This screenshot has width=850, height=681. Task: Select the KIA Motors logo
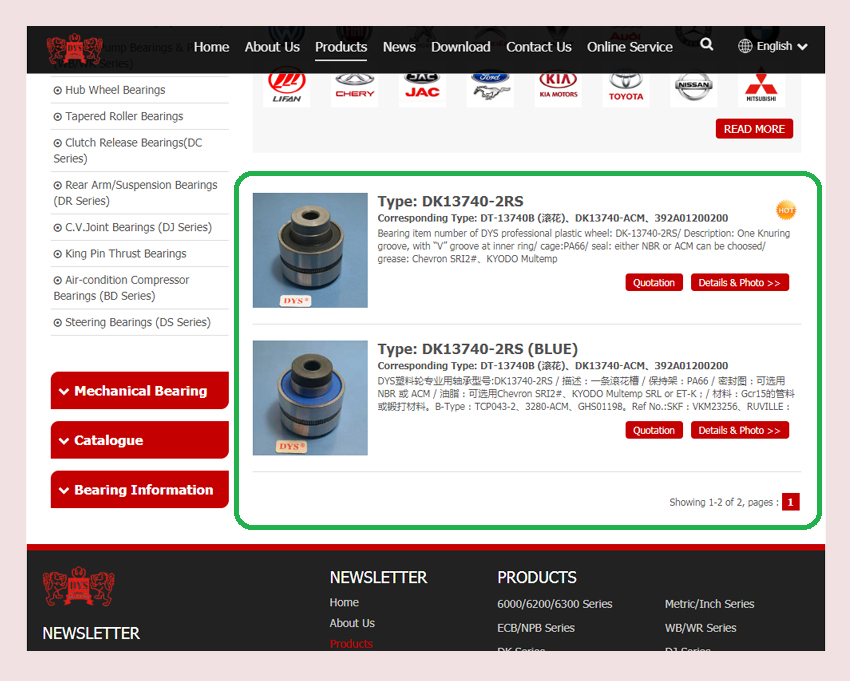click(x=558, y=86)
